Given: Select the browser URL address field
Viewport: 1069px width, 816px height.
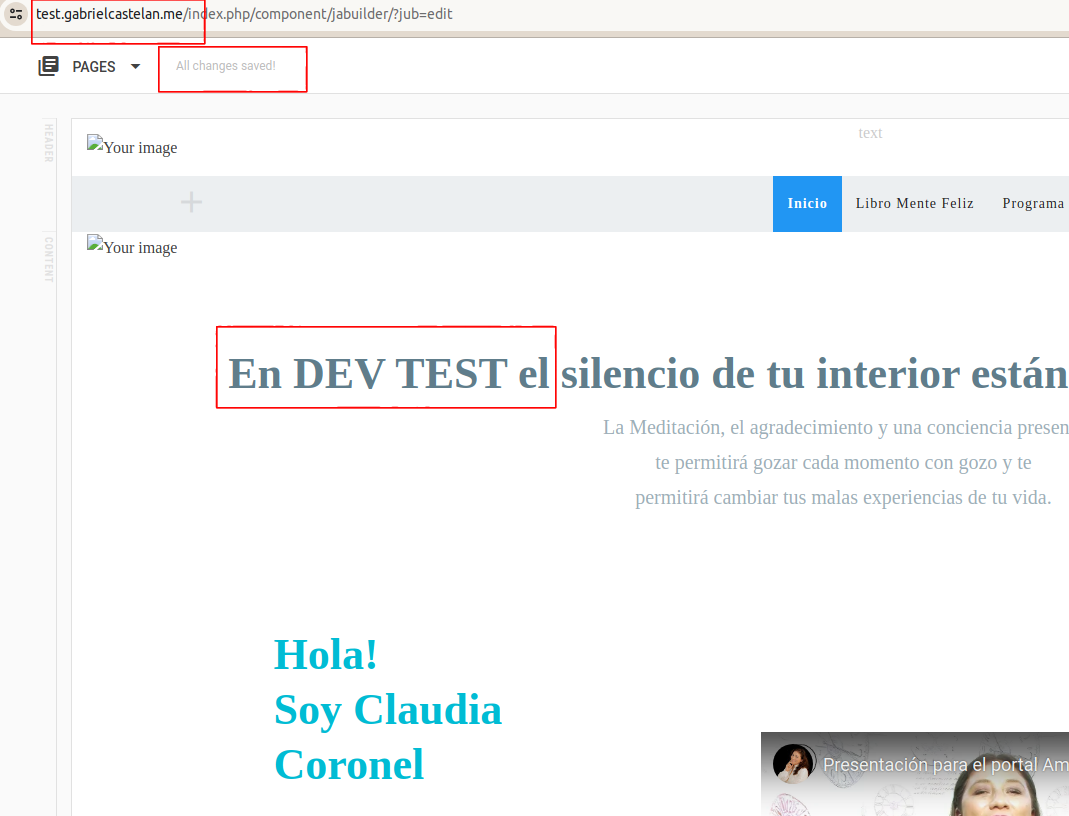Looking at the screenshot, I should point(244,14).
